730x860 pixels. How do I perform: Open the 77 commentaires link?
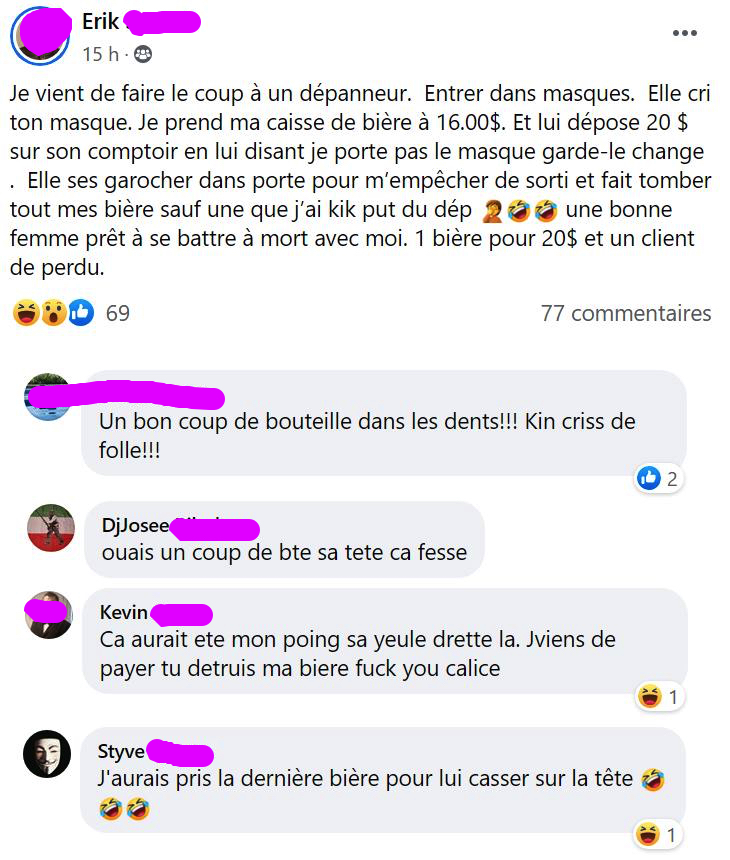[626, 314]
